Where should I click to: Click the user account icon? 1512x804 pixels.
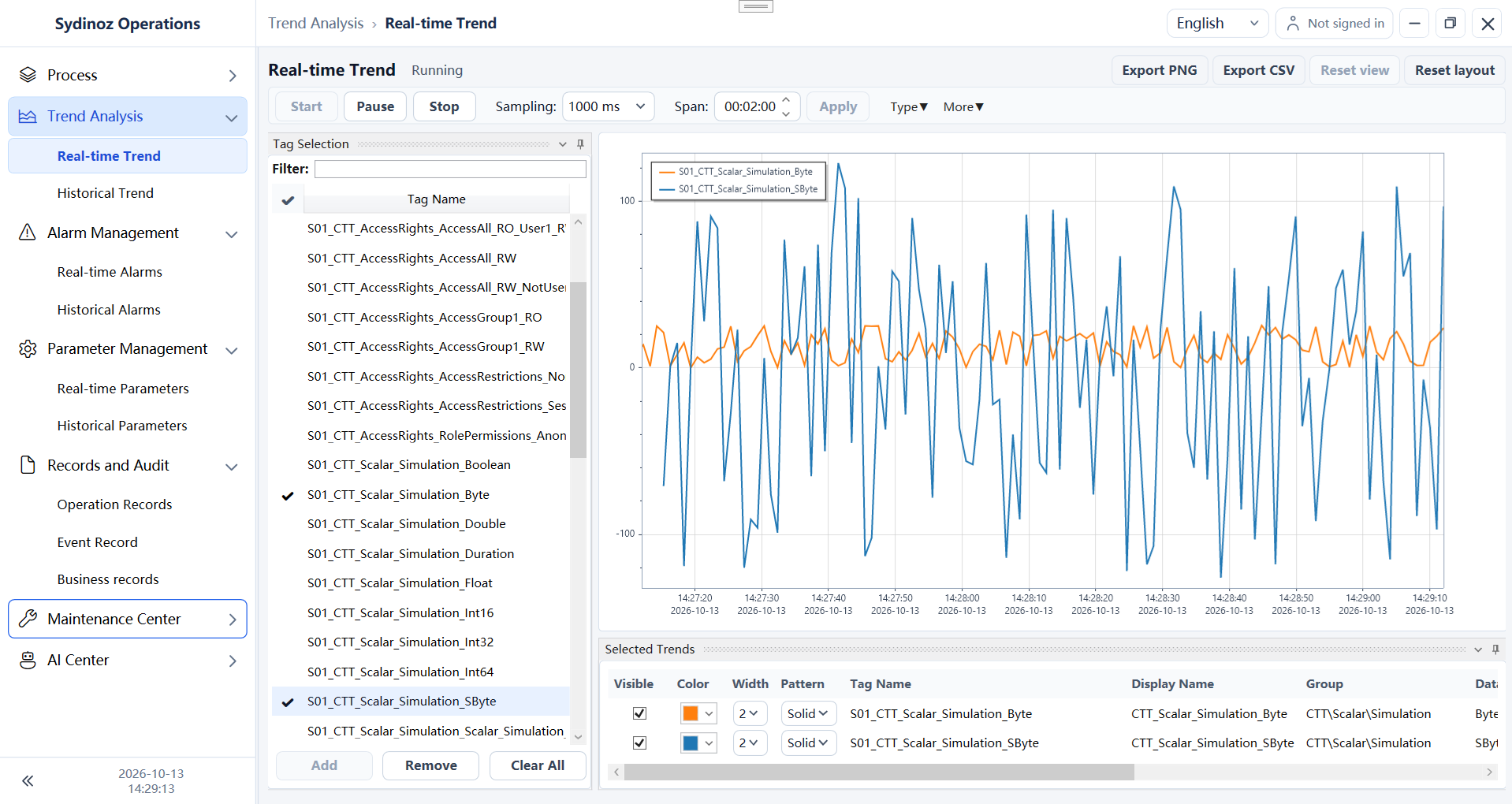pyautogui.click(x=1293, y=24)
